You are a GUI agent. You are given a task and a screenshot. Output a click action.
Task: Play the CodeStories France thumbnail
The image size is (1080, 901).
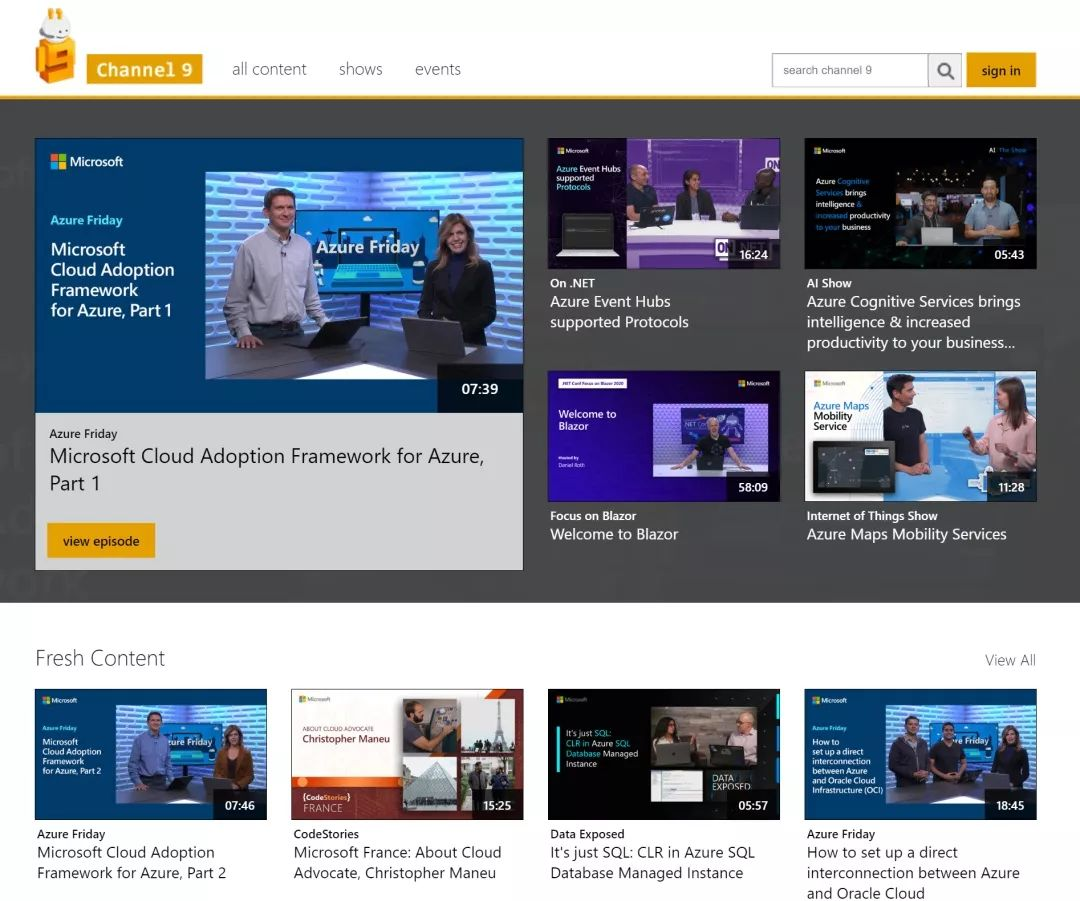tap(407, 754)
